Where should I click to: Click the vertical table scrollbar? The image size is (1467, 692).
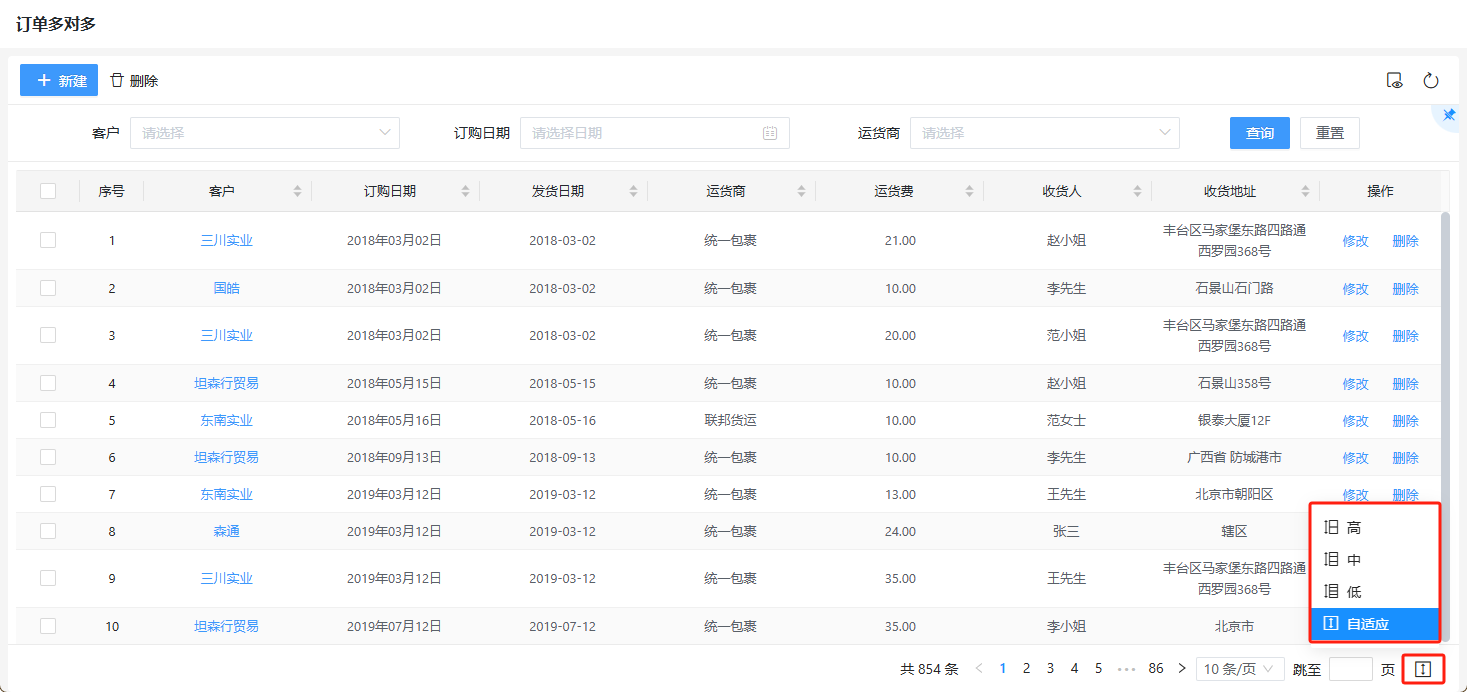coord(1445,400)
